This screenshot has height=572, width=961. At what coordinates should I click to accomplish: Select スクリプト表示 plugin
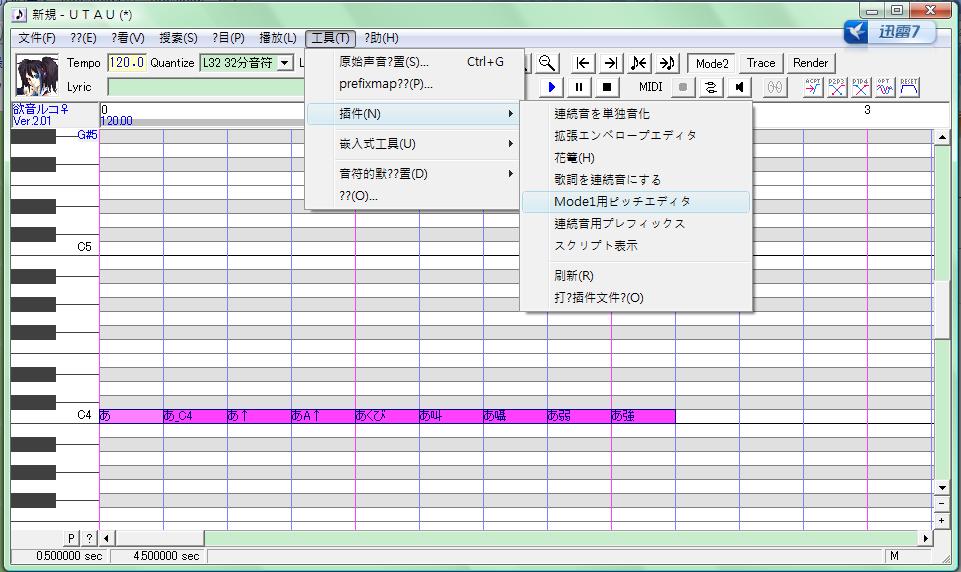click(x=636, y=246)
